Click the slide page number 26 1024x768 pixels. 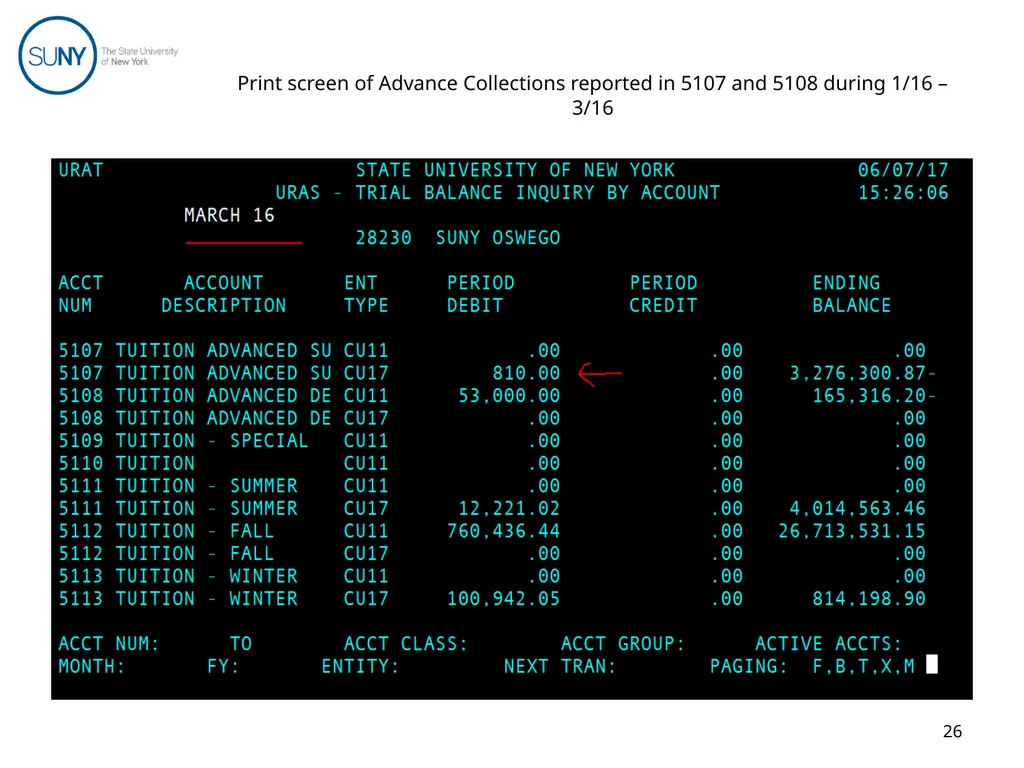point(952,731)
